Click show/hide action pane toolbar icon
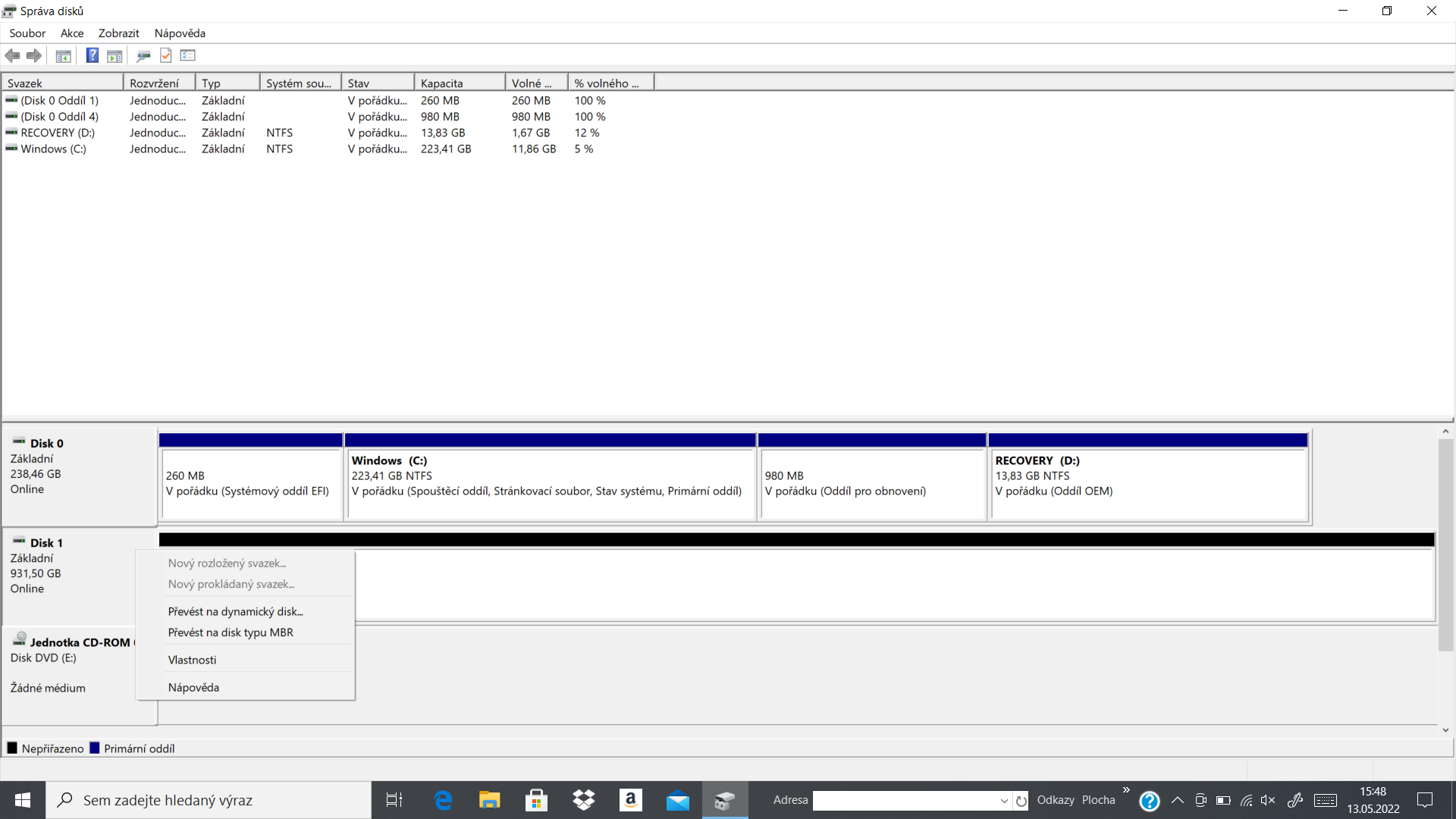Viewport: 1456px width, 819px height. 115,55
